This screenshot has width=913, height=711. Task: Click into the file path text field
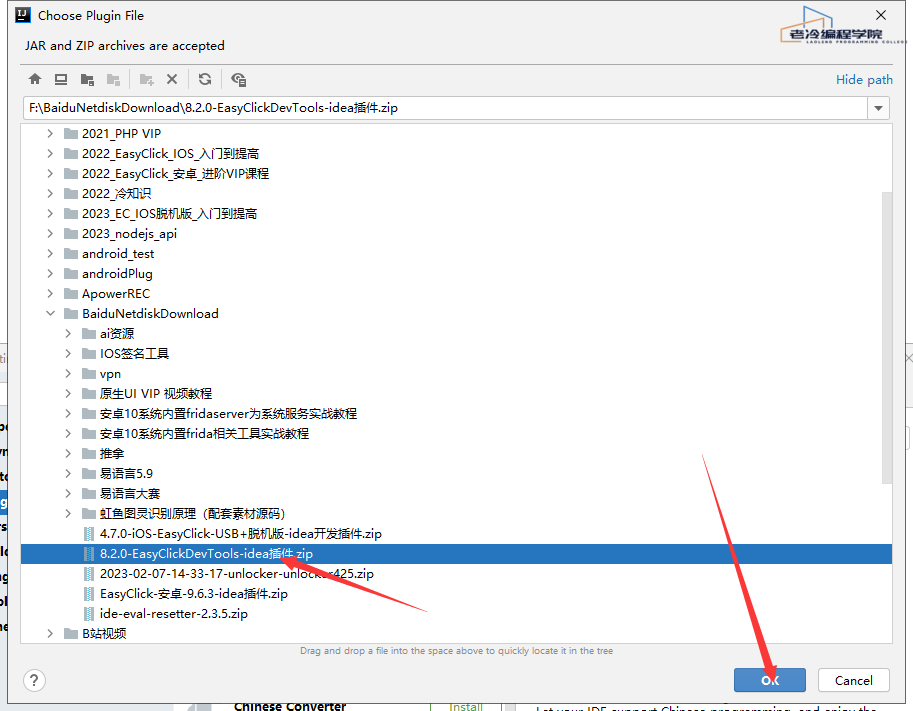pos(445,108)
